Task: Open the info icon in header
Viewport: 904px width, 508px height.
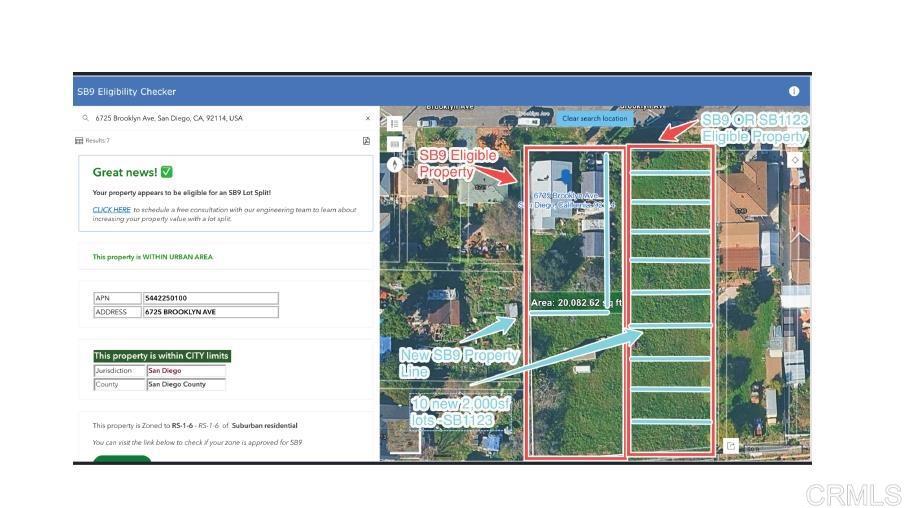Action: (794, 91)
